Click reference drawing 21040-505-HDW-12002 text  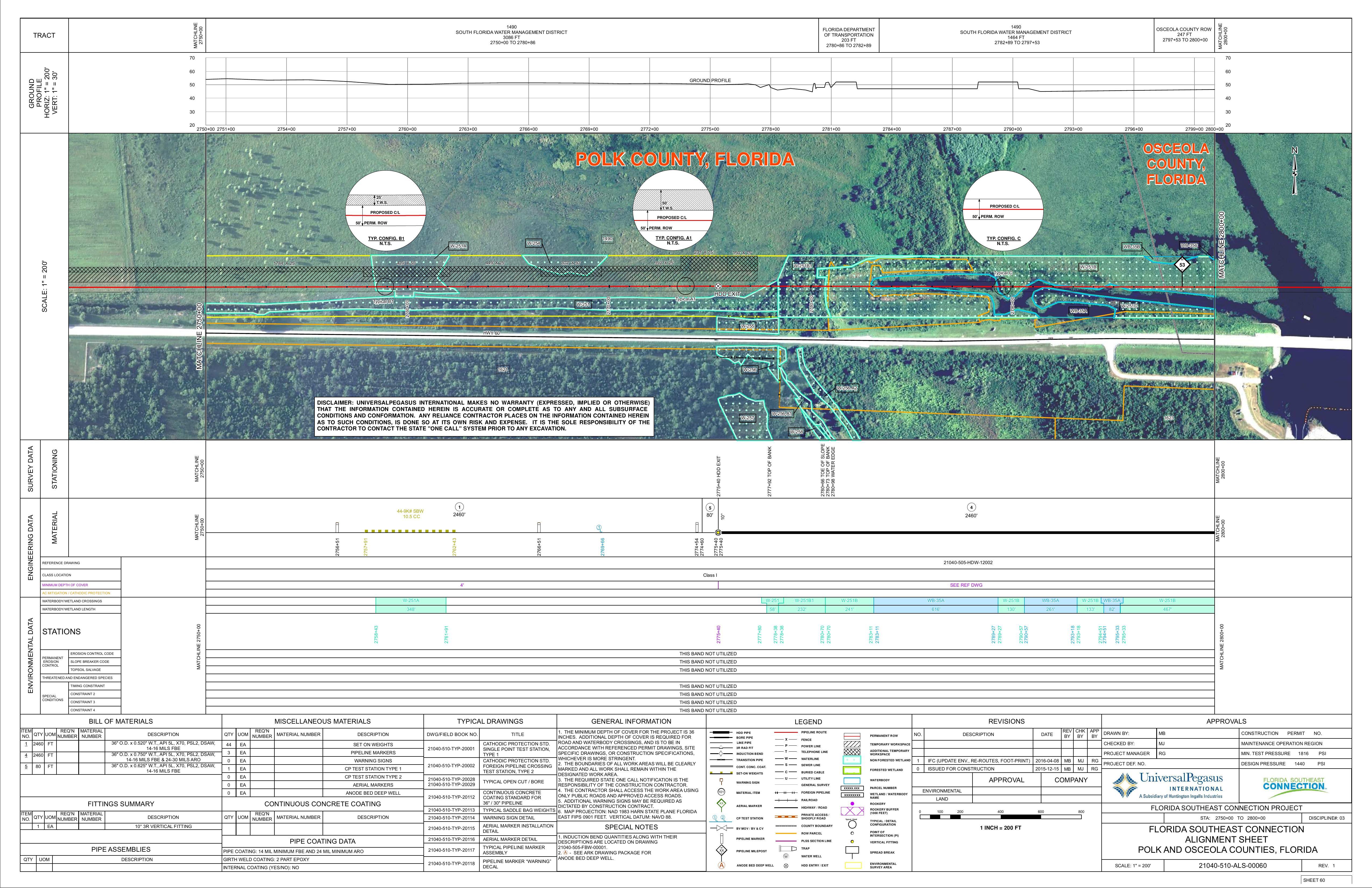click(x=968, y=562)
